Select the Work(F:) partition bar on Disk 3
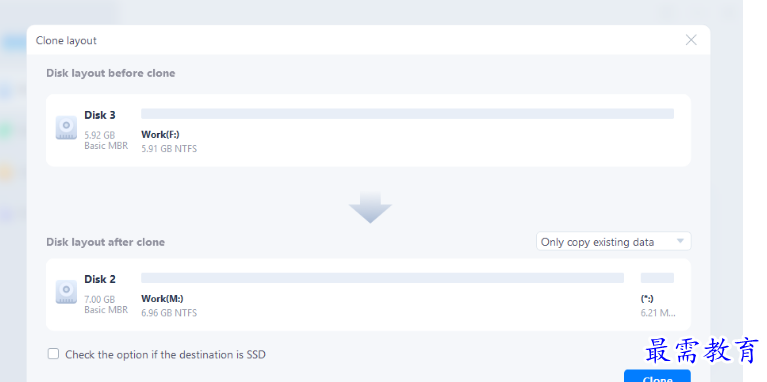The height and width of the screenshot is (382, 767). [407, 114]
